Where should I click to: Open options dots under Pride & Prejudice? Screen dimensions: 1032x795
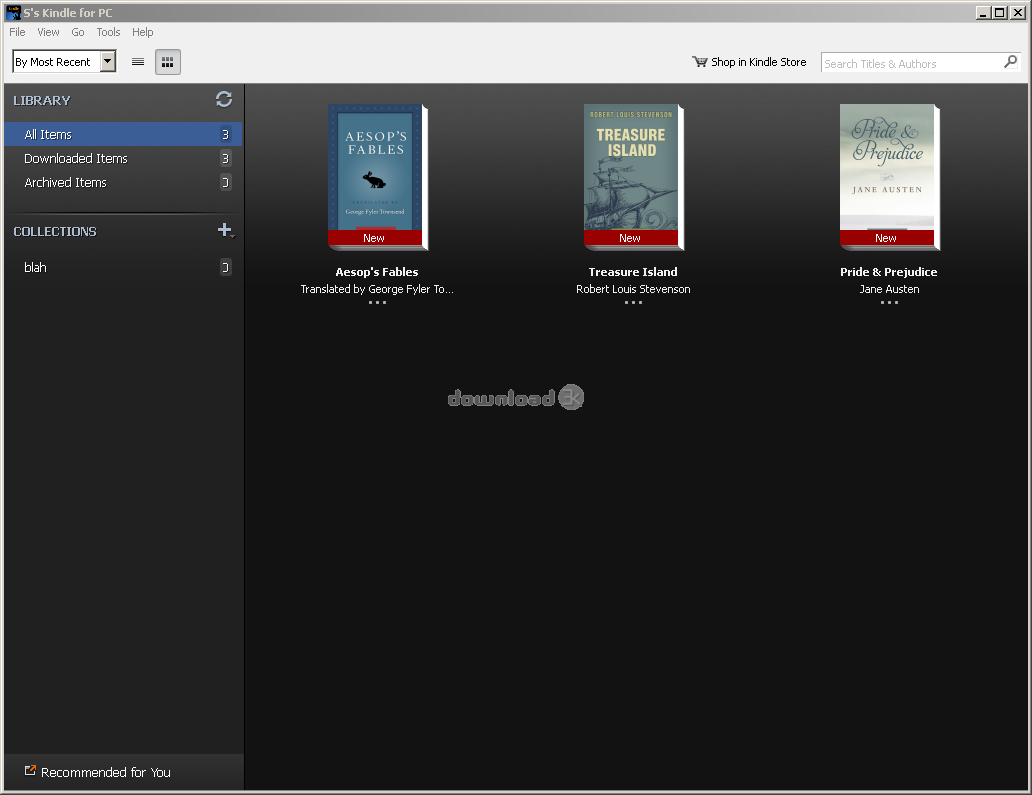[x=889, y=303]
